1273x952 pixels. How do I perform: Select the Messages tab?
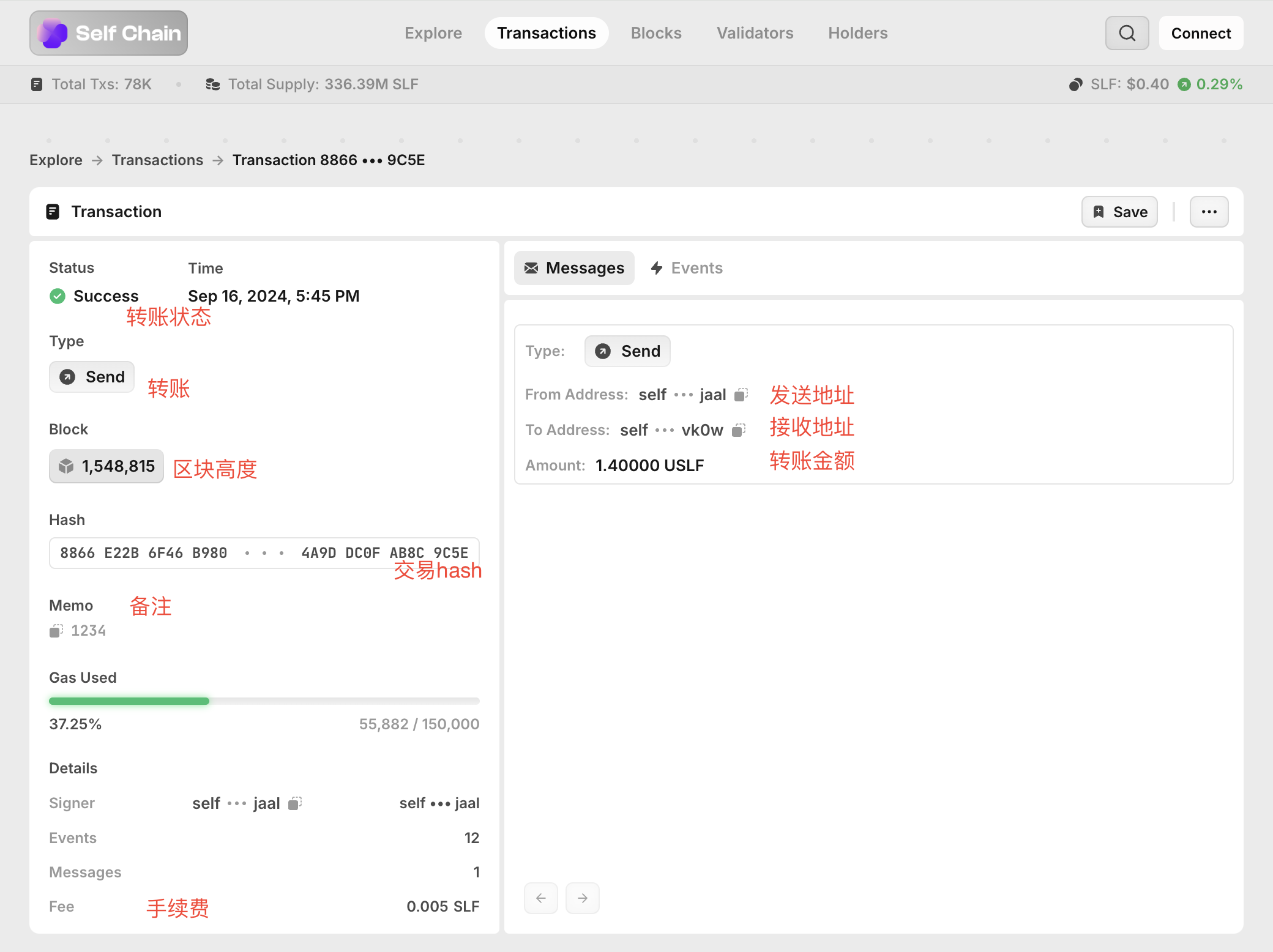[574, 268]
